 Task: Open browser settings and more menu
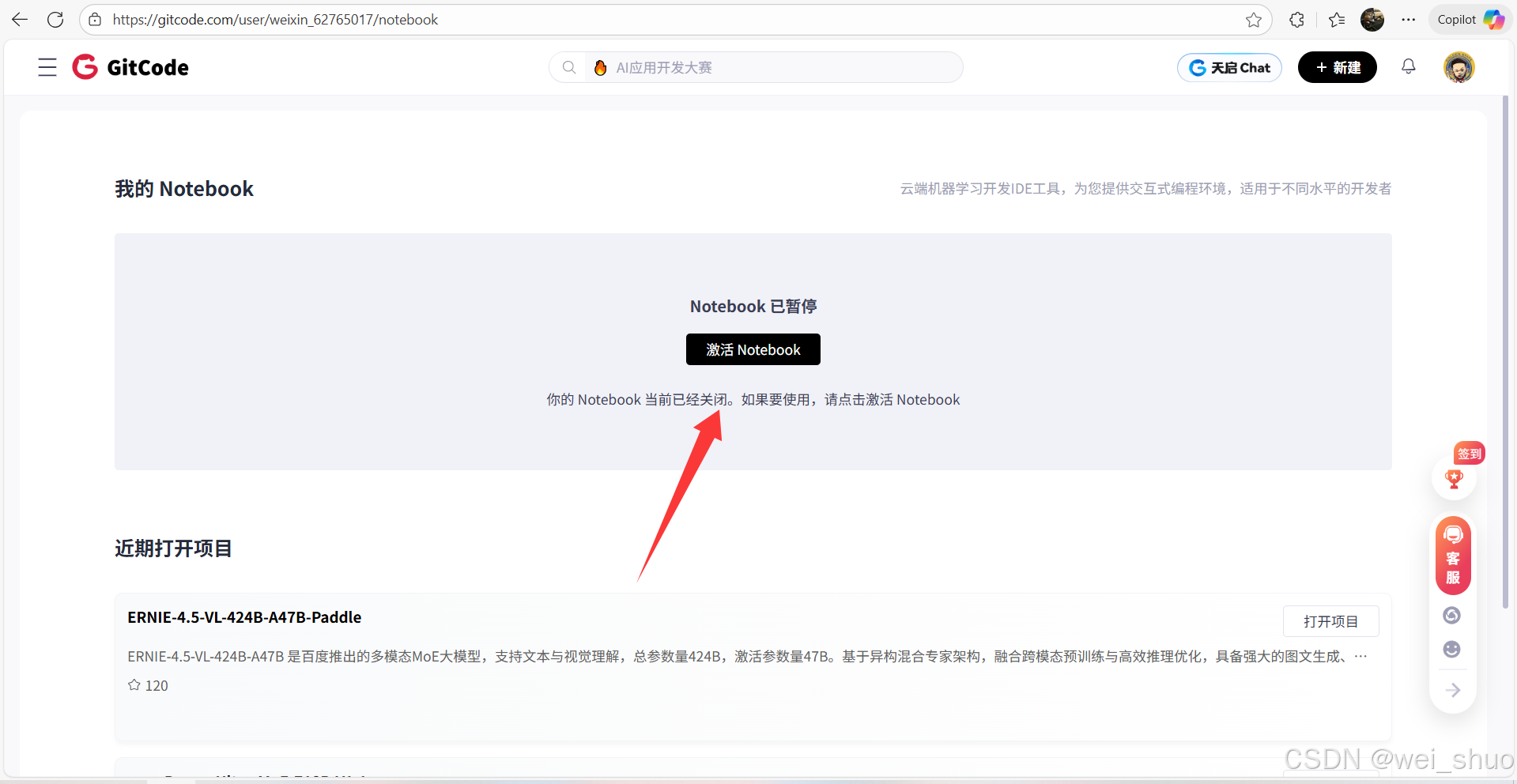click(x=1409, y=20)
